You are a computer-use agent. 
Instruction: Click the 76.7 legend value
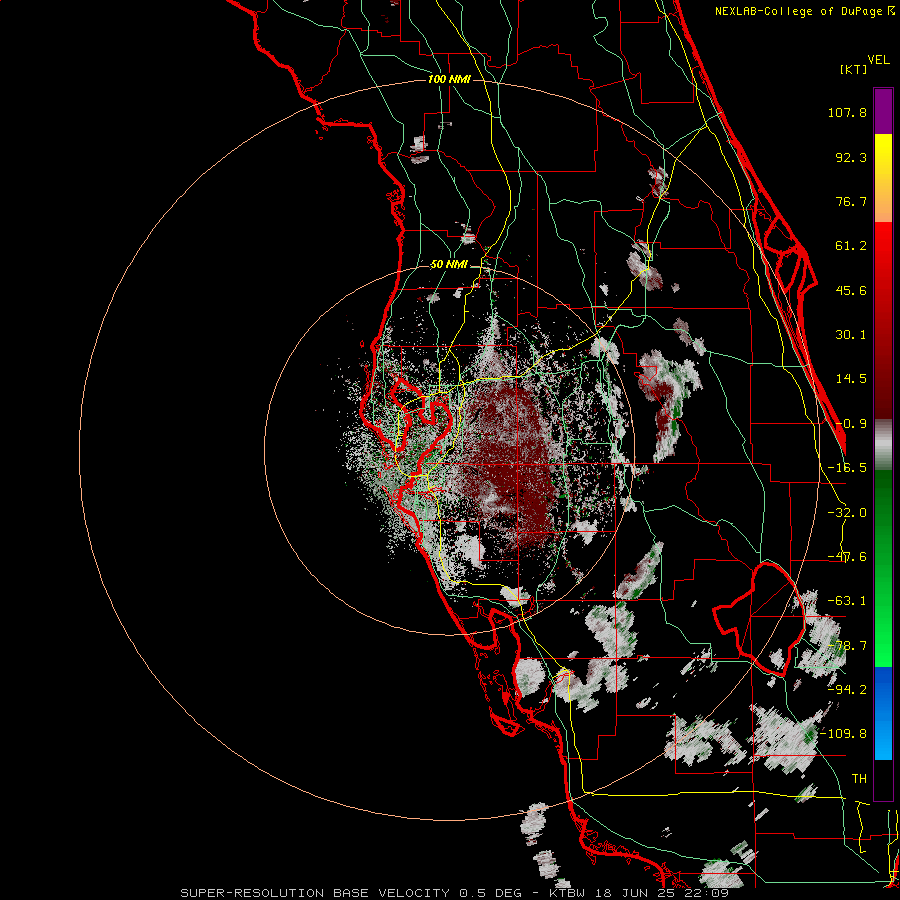[x=851, y=201]
